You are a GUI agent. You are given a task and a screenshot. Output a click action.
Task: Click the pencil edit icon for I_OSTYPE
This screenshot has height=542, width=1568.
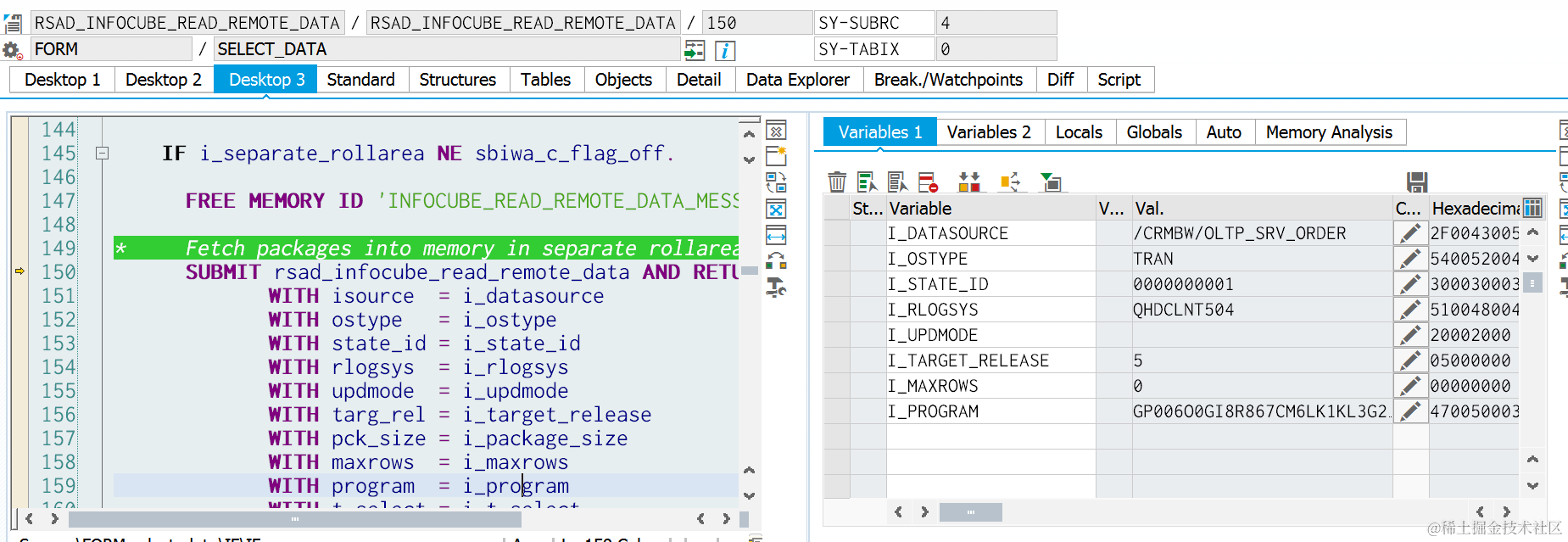click(1410, 259)
